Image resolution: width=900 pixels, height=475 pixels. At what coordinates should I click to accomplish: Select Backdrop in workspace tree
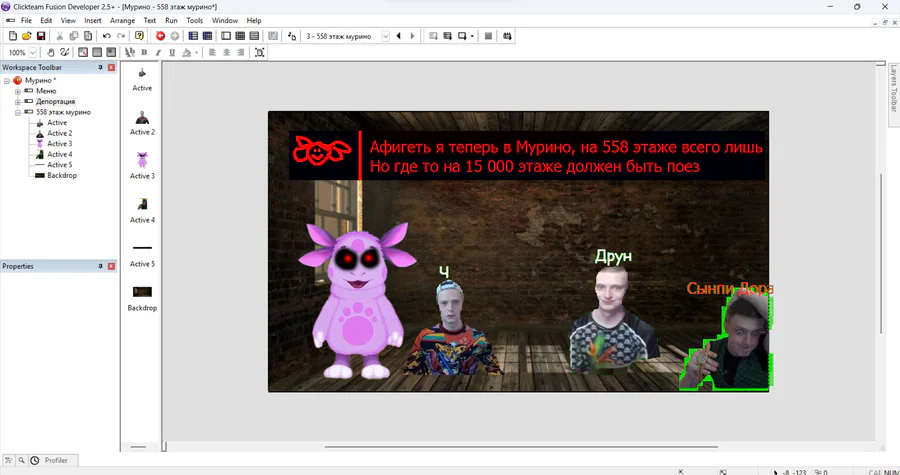click(x=61, y=175)
